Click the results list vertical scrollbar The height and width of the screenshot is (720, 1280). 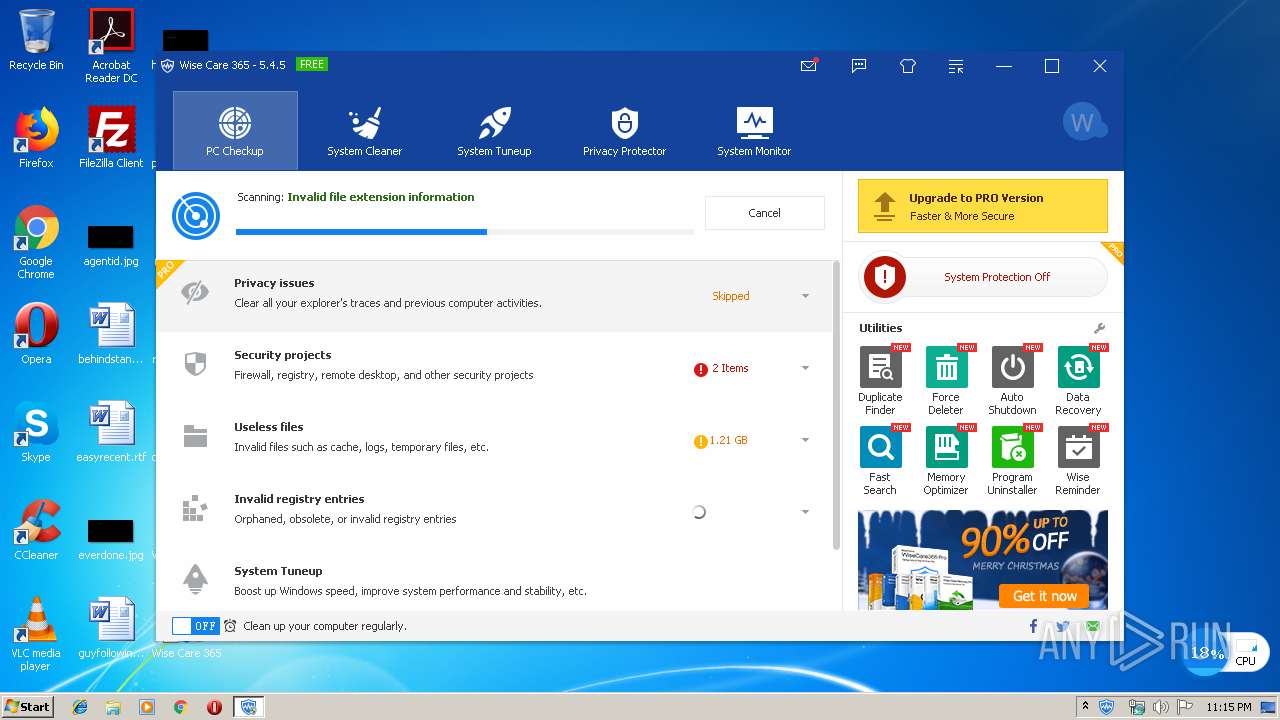coord(837,405)
